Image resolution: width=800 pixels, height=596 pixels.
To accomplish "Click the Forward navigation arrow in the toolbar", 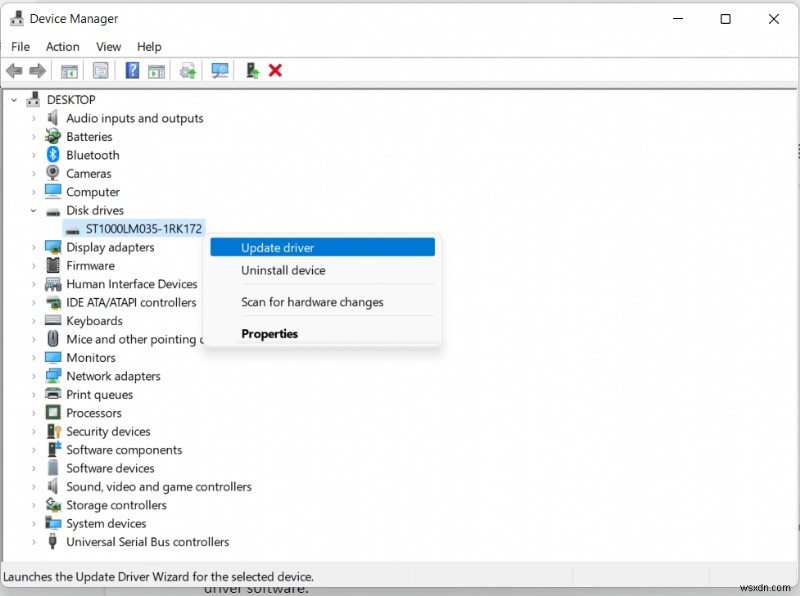I will point(37,70).
